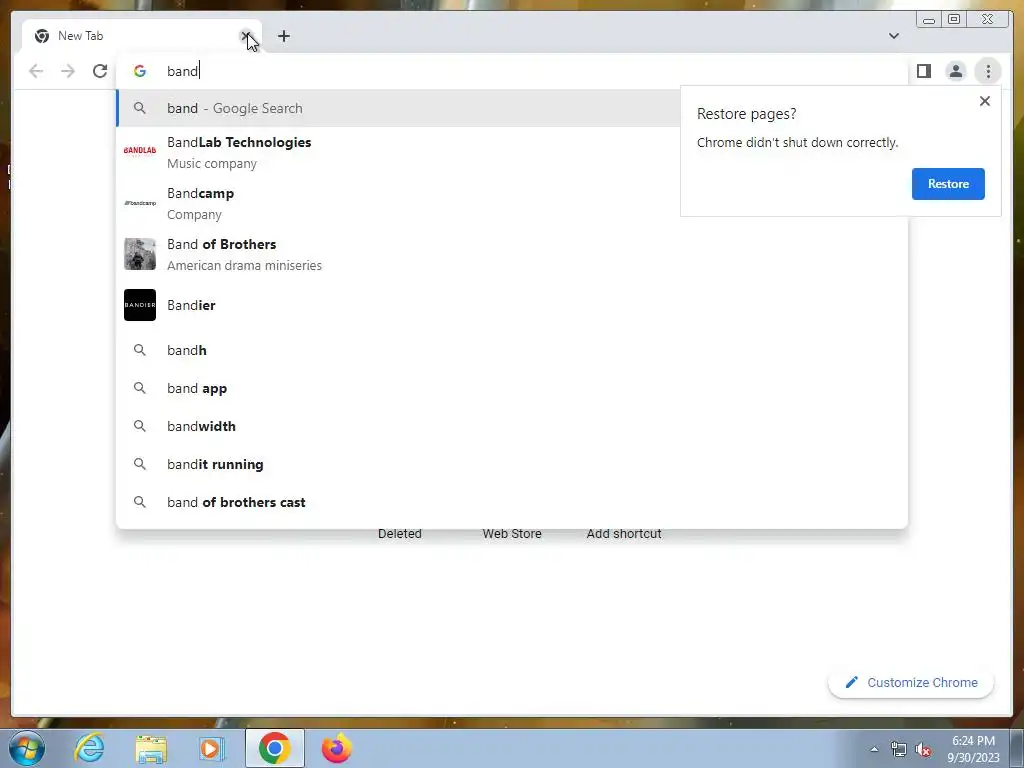Click the Google G icon in omnibox
This screenshot has width=1024, height=768.
[x=140, y=71]
